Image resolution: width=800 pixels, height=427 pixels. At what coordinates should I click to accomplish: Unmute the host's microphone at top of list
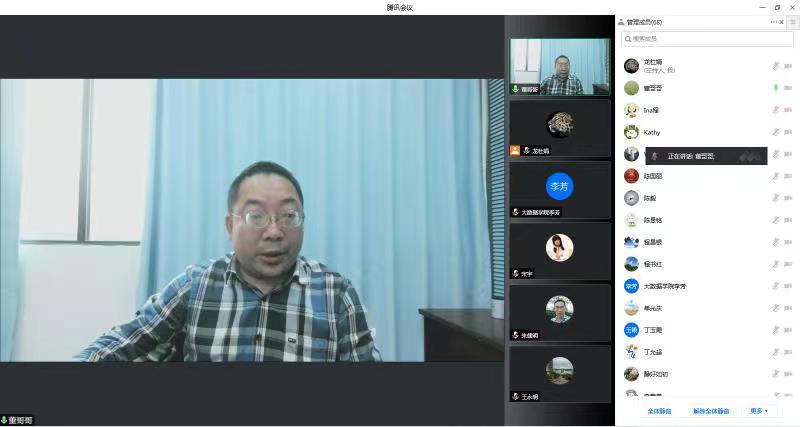[775, 66]
